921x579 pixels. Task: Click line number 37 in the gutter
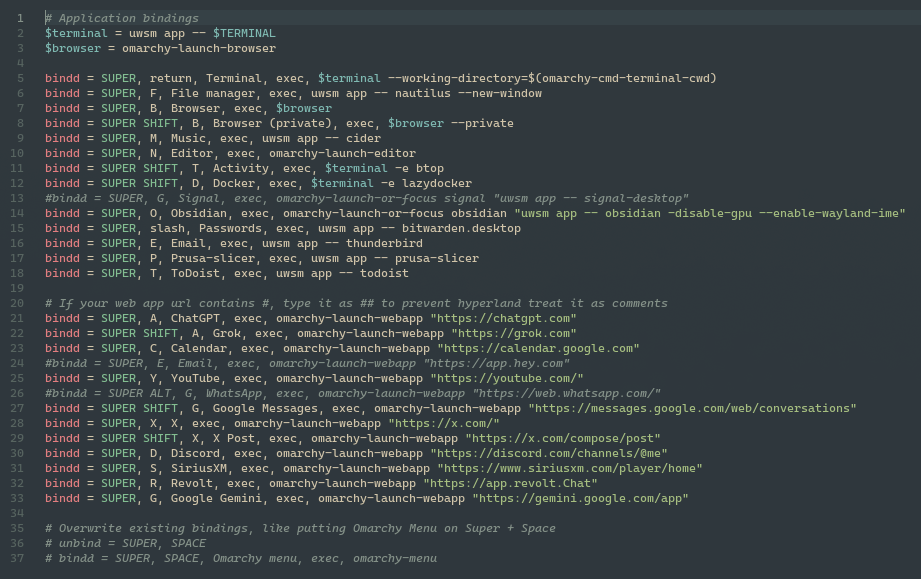[19, 558]
